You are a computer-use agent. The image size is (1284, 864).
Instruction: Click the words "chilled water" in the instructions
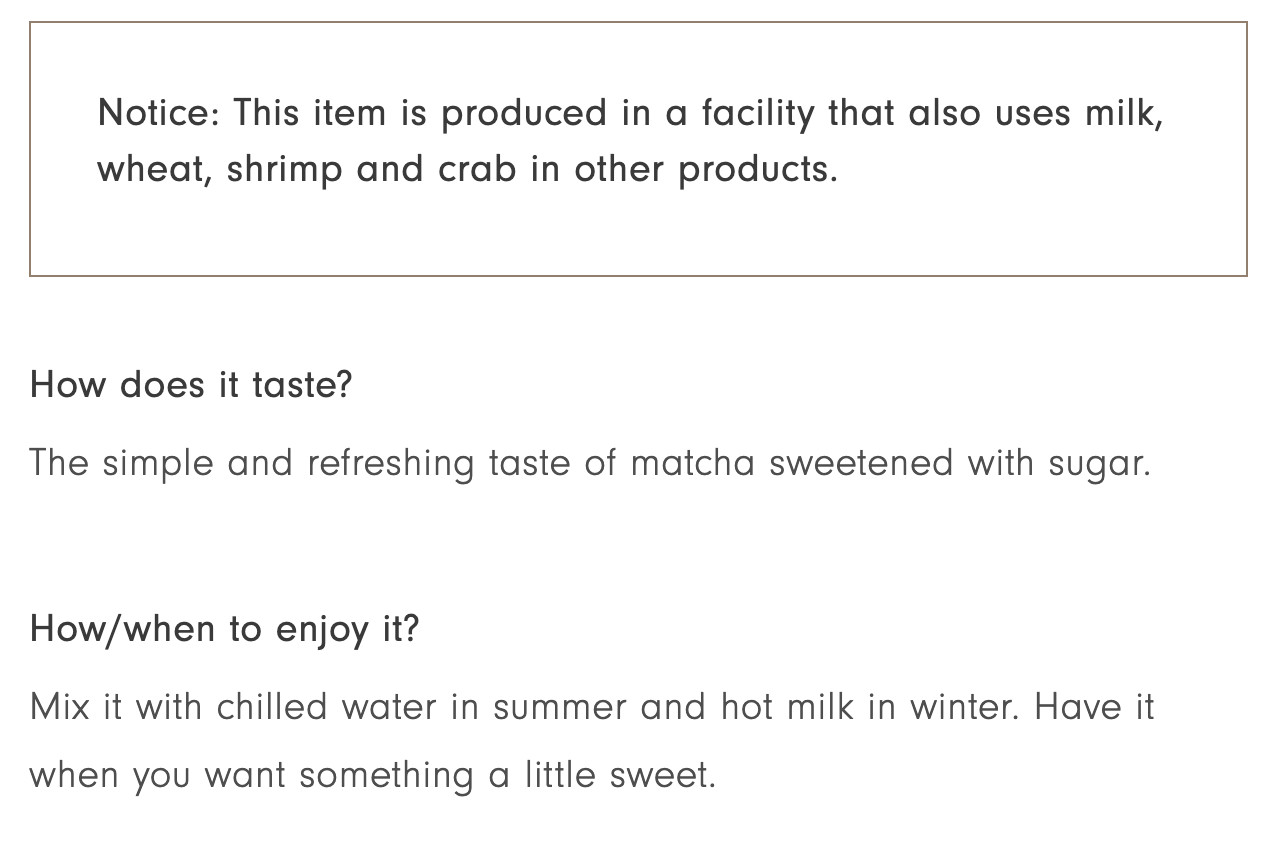coord(326,707)
